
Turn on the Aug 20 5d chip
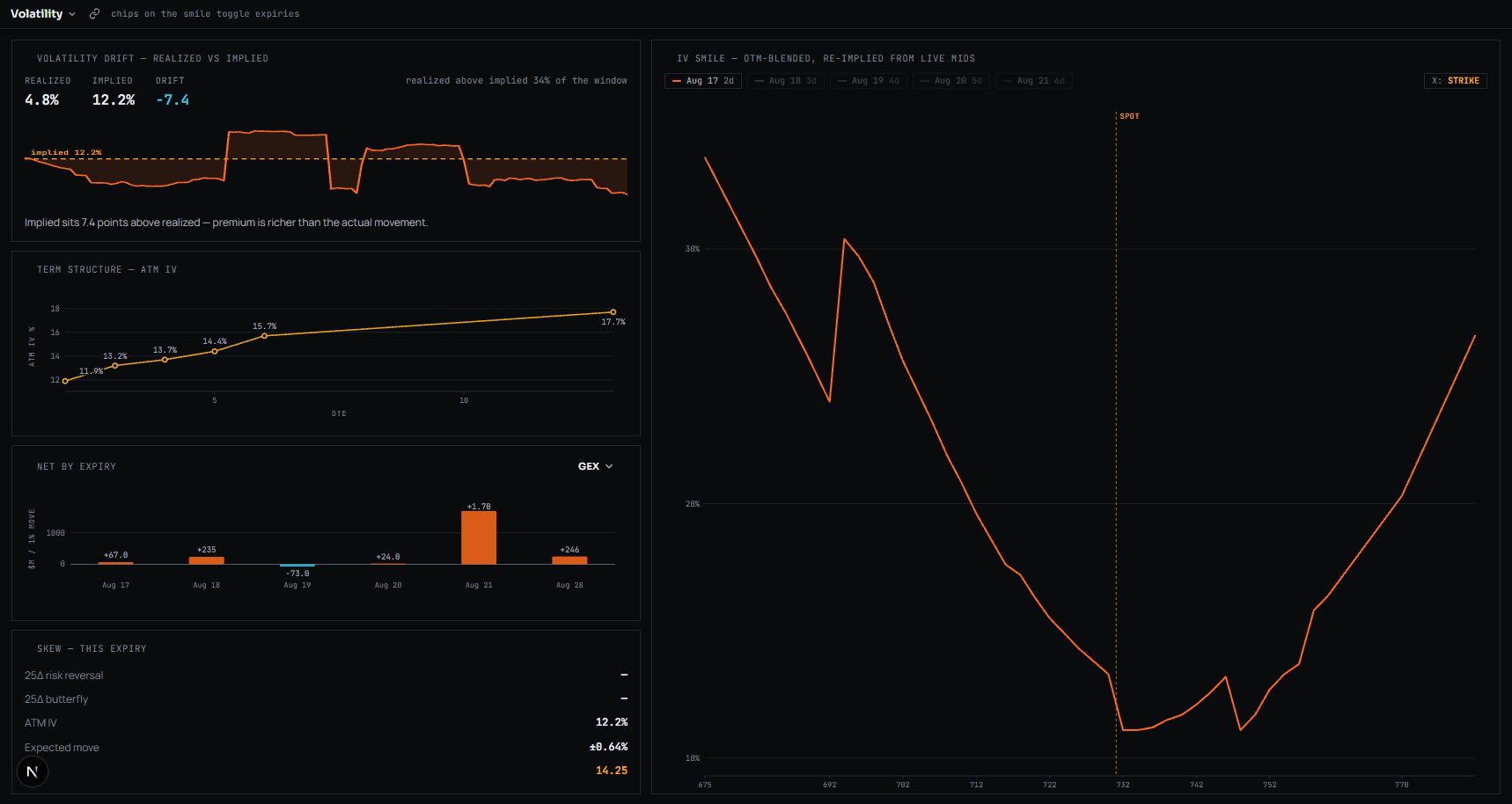coord(951,81)
